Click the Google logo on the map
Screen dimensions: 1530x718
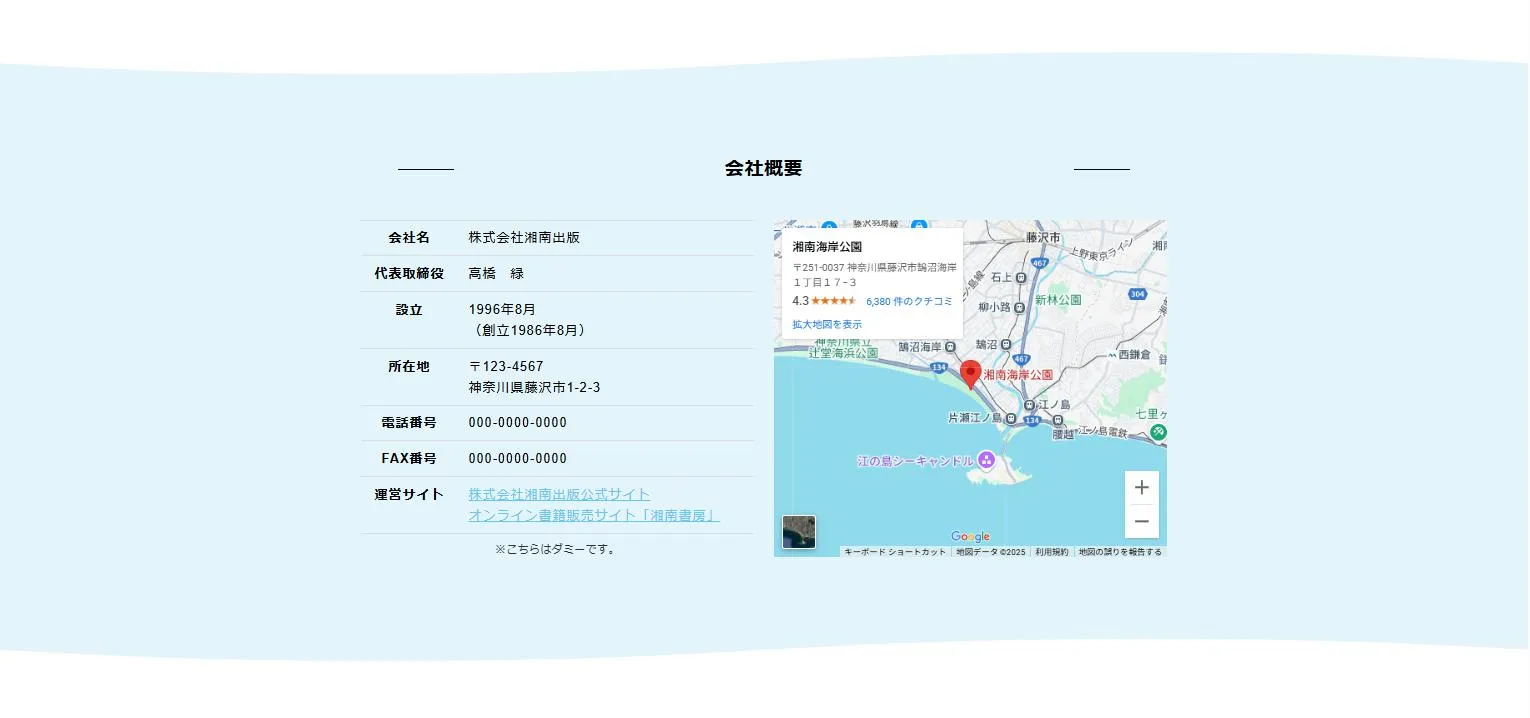tap(970, 537)
